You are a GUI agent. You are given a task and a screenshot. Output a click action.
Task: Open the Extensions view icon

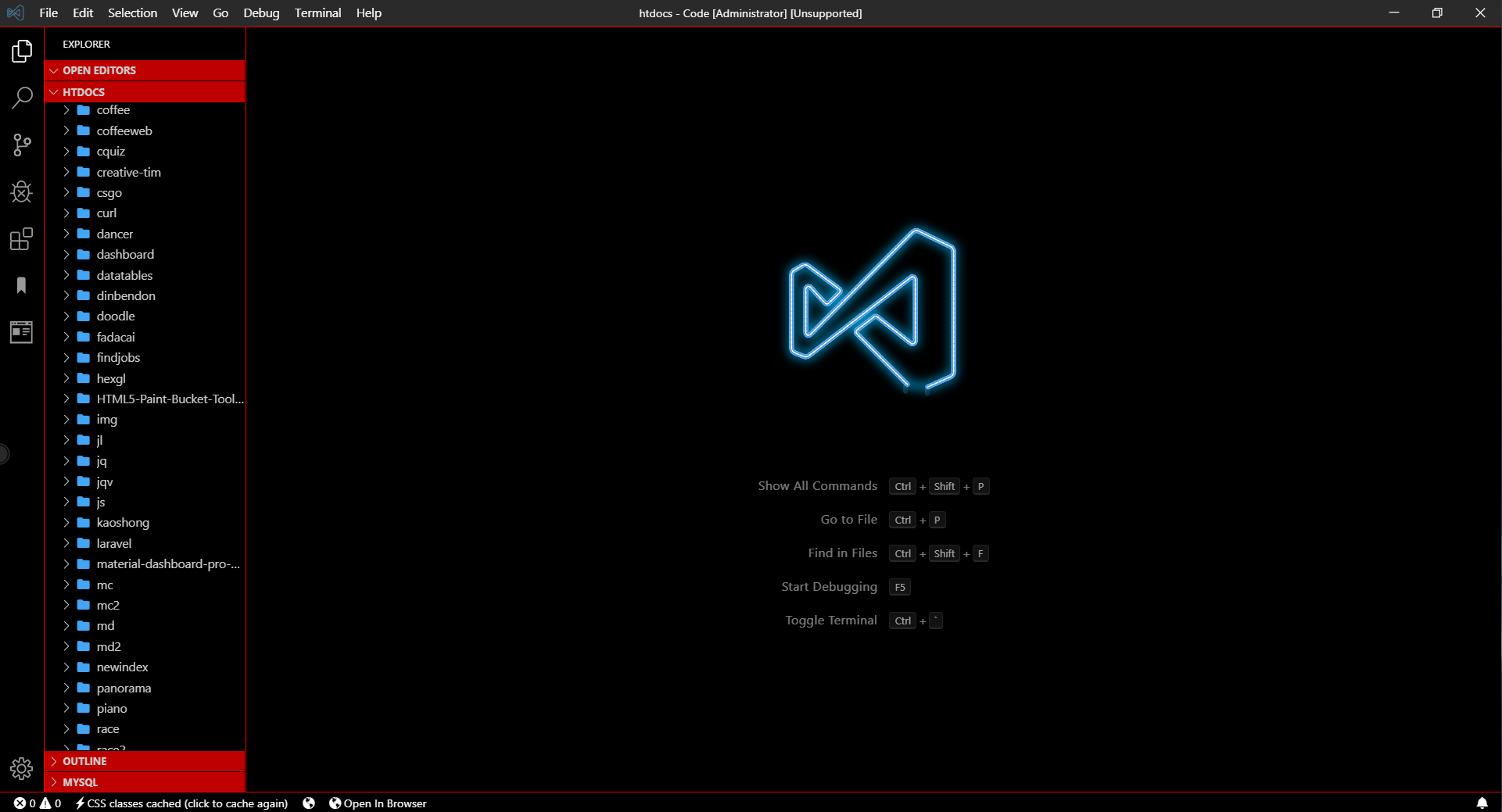pyautogui.click(x=22, y=239)
